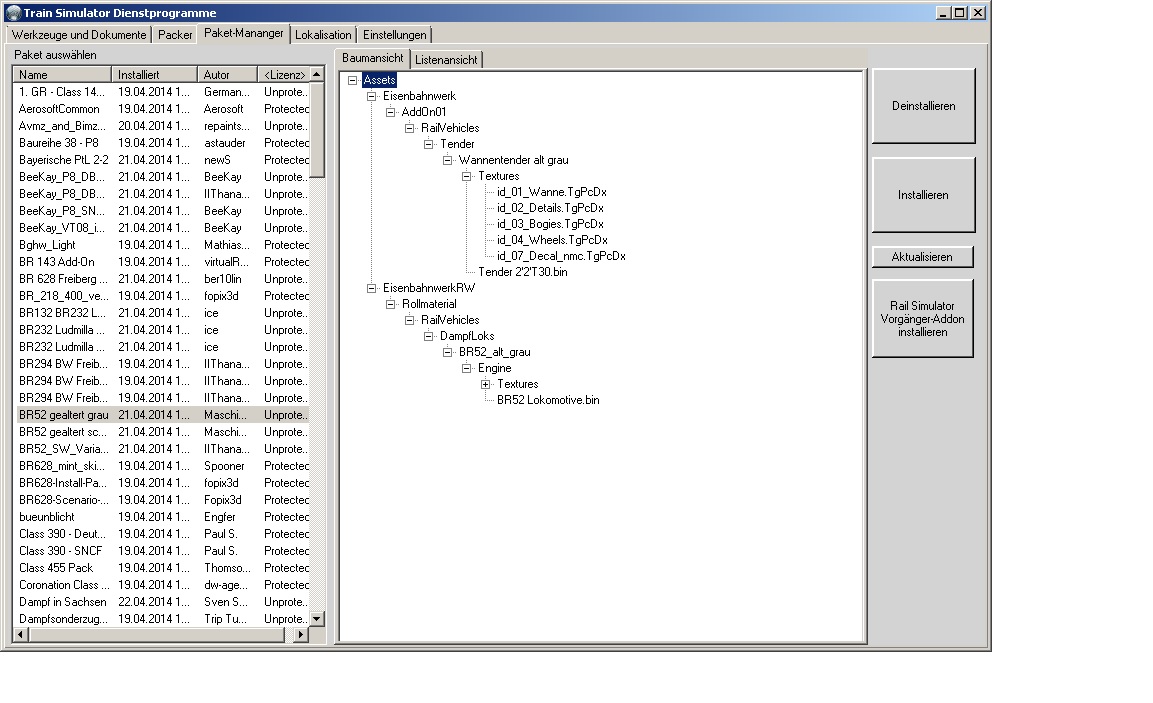The width and height of the screenshot is (1153, 703).
Task: Collapse the Engine node
Action: (466, 368)
